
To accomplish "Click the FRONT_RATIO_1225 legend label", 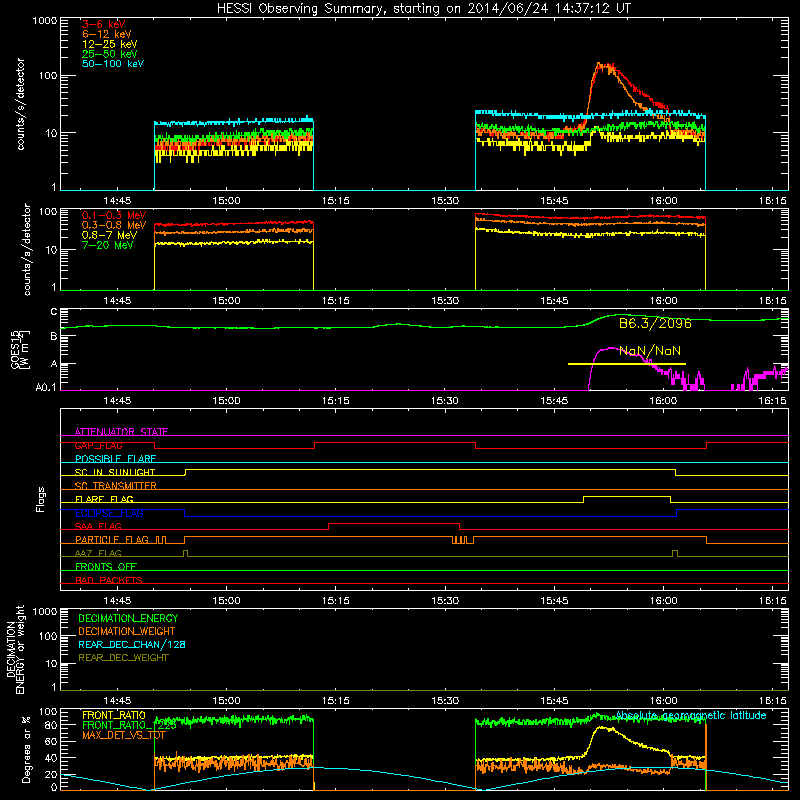I will 129,725.
